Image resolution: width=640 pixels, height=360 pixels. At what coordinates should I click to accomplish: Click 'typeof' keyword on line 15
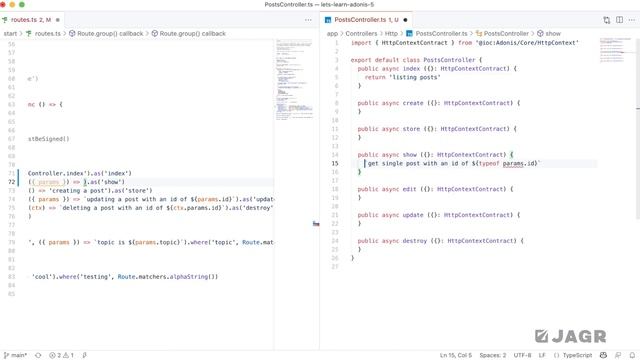(489, 163)
